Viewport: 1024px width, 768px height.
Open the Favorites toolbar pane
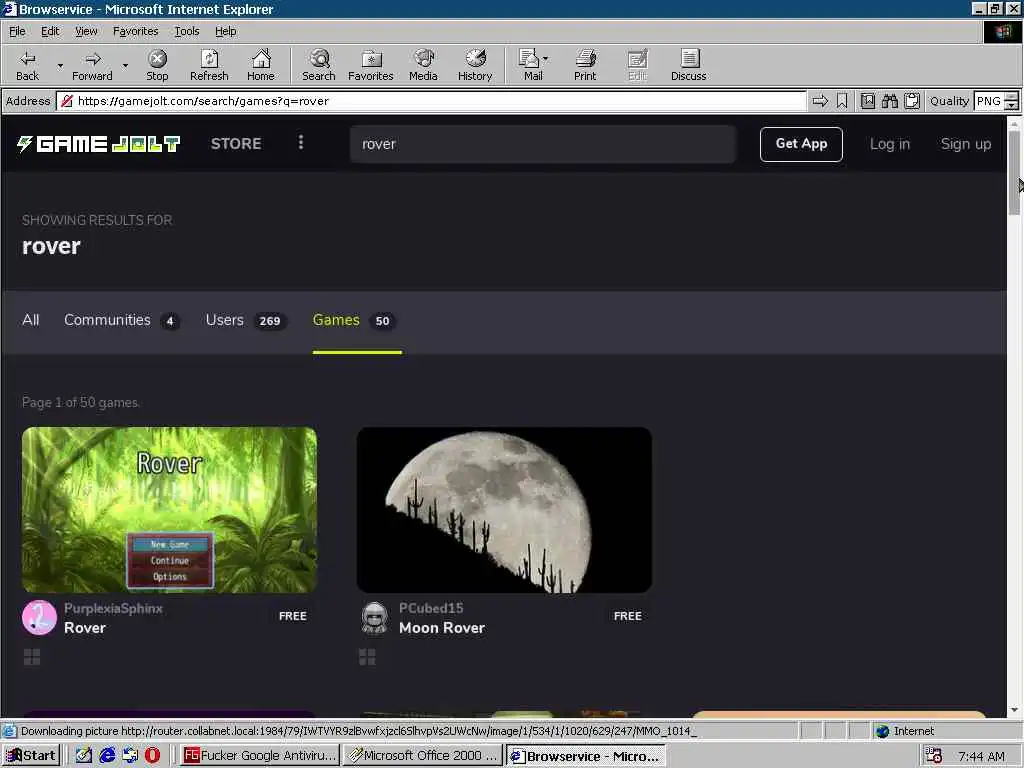[371, 65]
